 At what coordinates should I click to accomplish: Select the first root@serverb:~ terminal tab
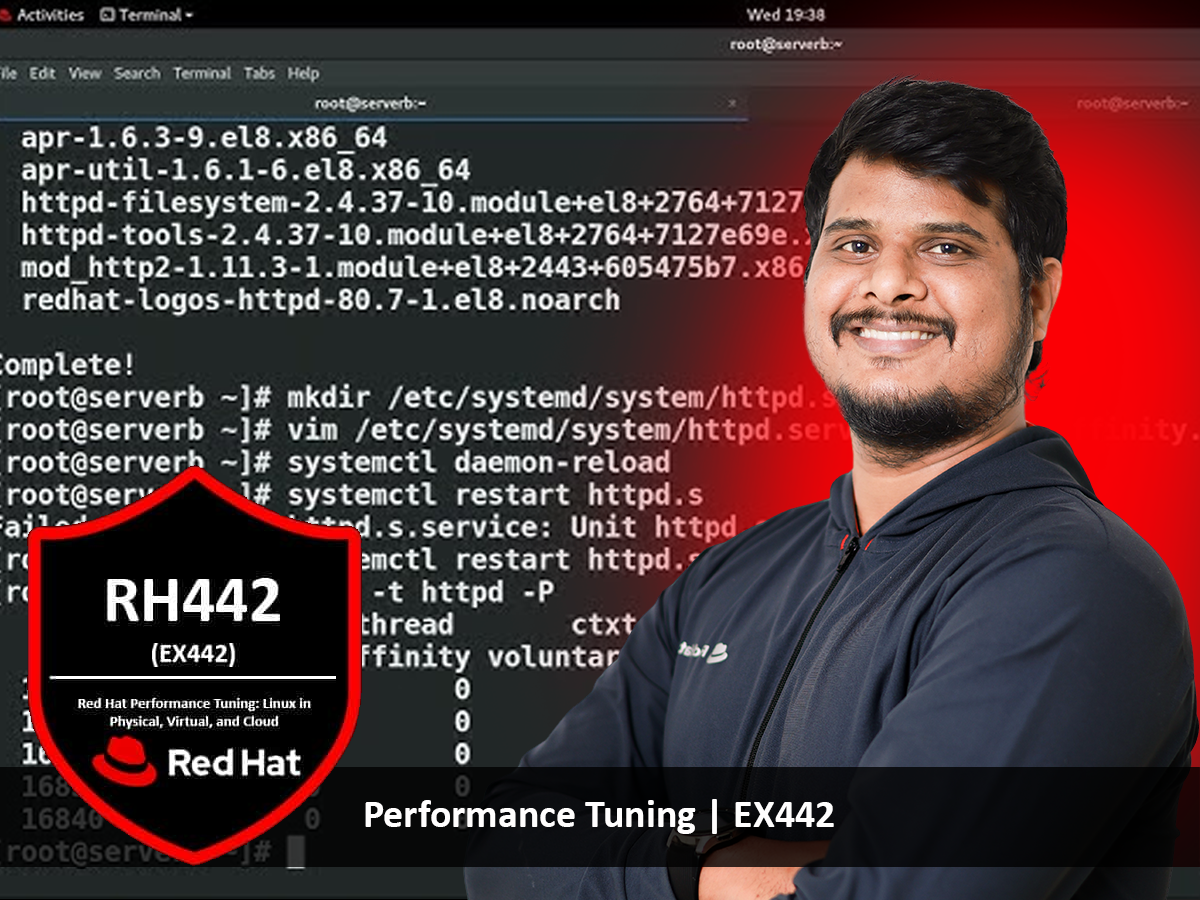coord(370,103)
